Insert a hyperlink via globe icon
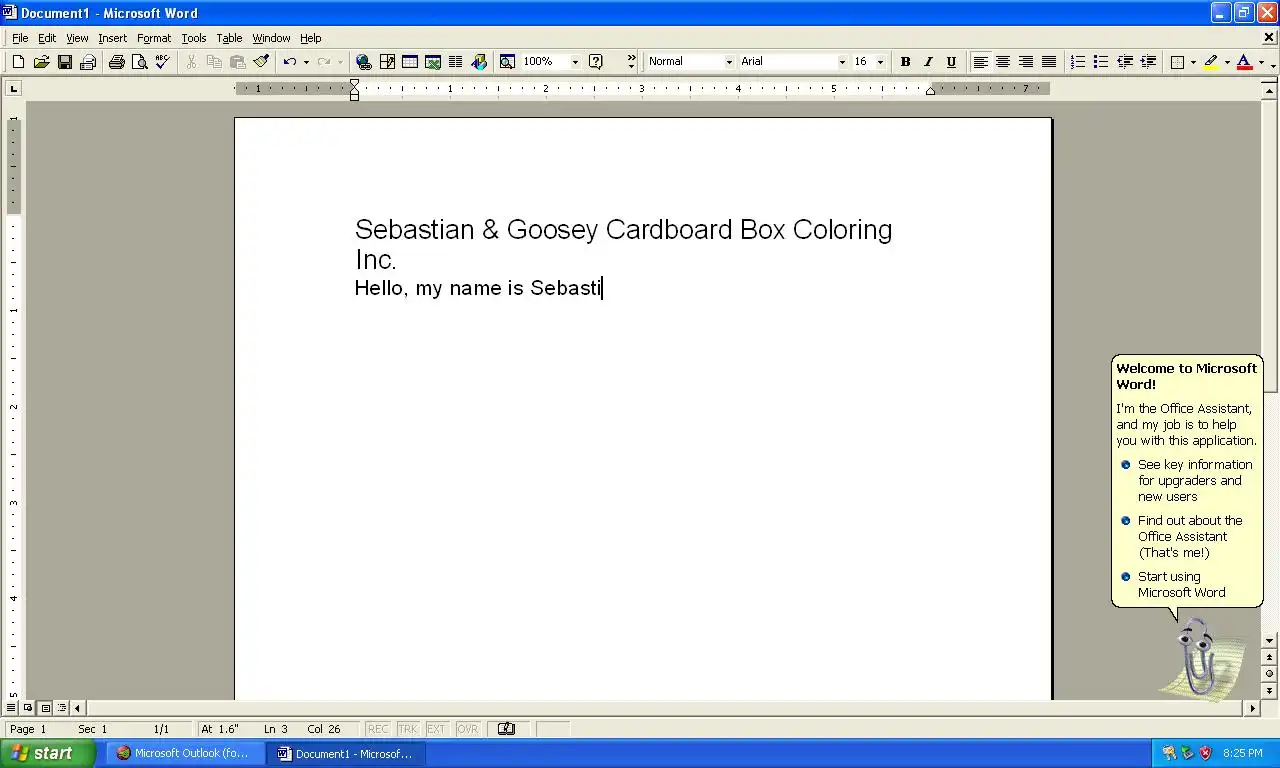The height and width of the screenshot is (768, 1280). point(364,62)
